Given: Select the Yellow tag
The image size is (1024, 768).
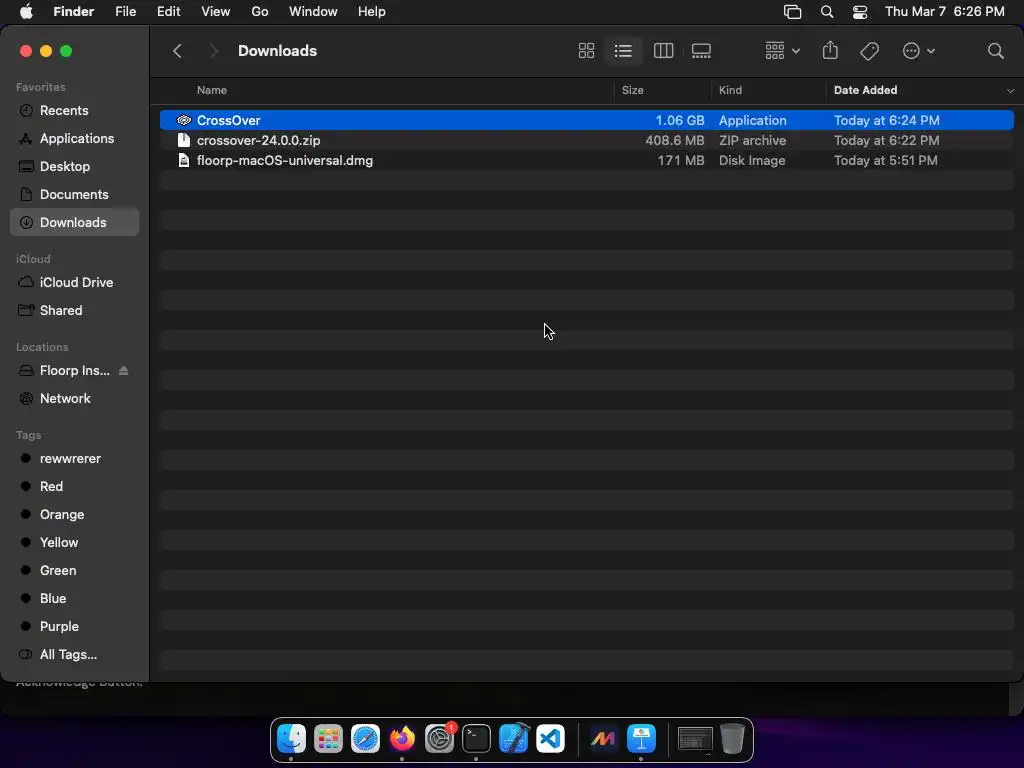Looking at the screenshot, I should click(74, 542).
